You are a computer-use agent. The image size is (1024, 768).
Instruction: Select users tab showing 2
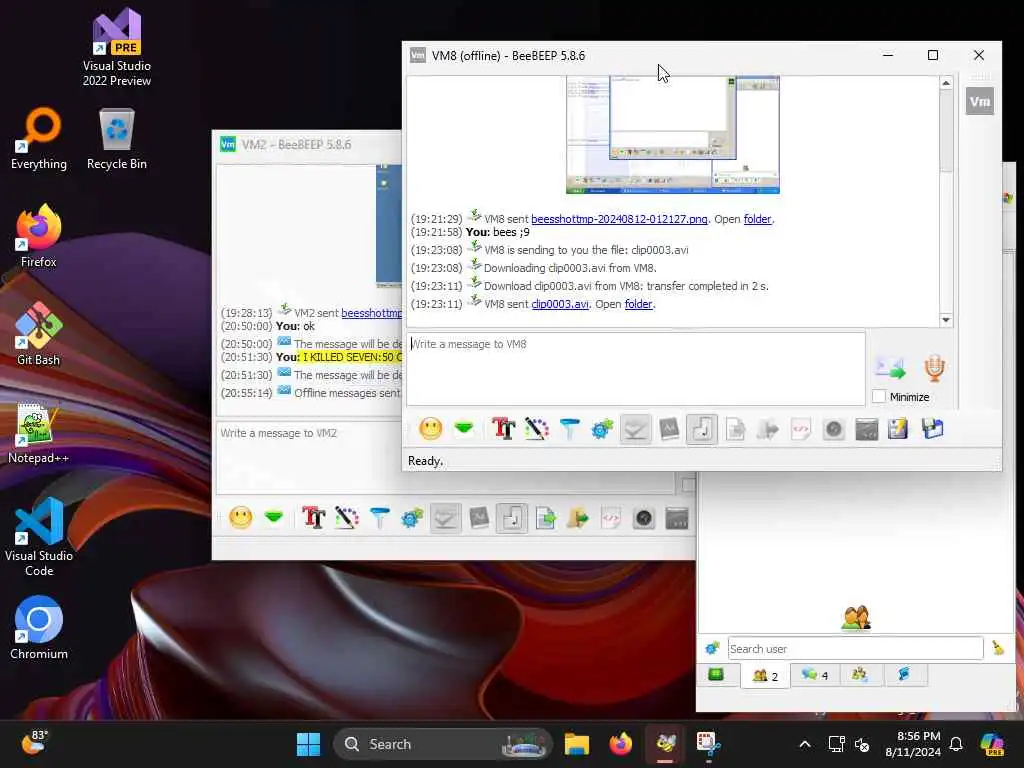765,675
